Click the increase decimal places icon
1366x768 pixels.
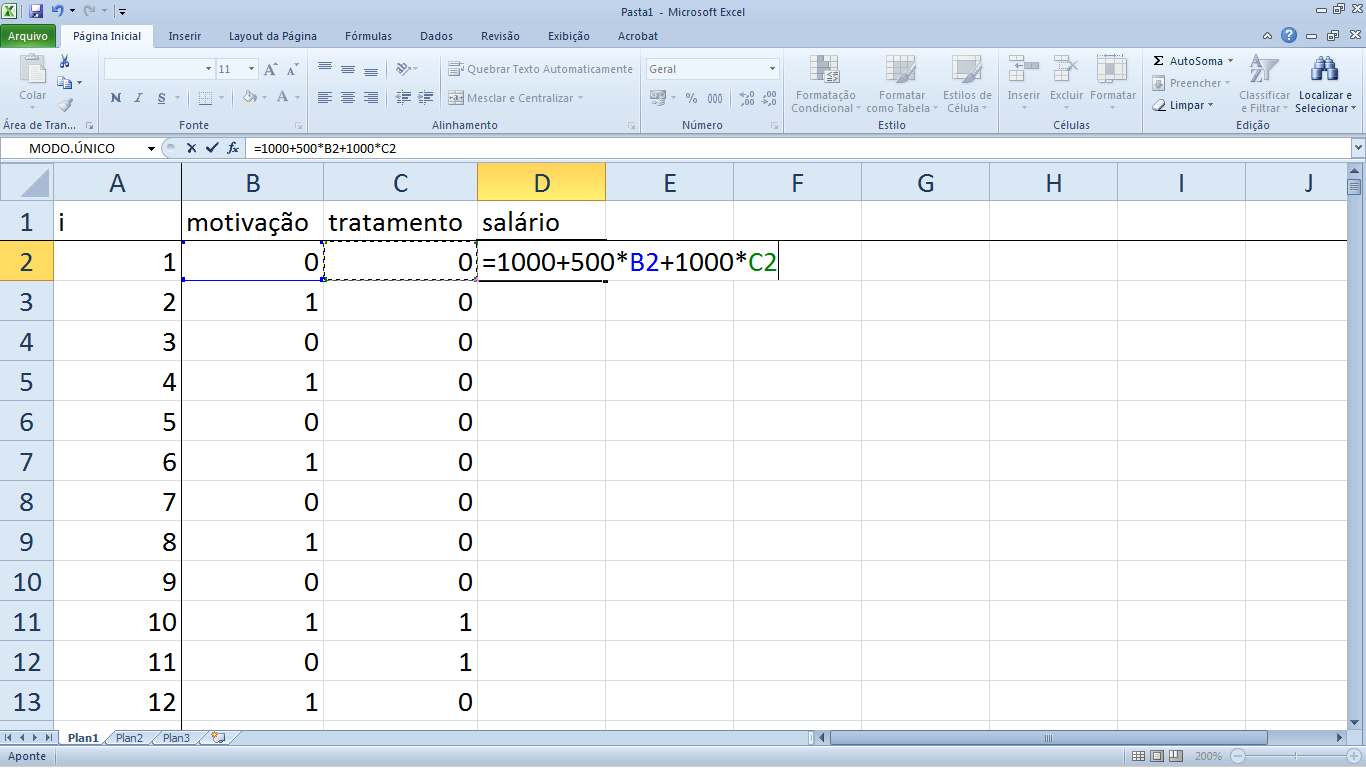tap(747, 98)
